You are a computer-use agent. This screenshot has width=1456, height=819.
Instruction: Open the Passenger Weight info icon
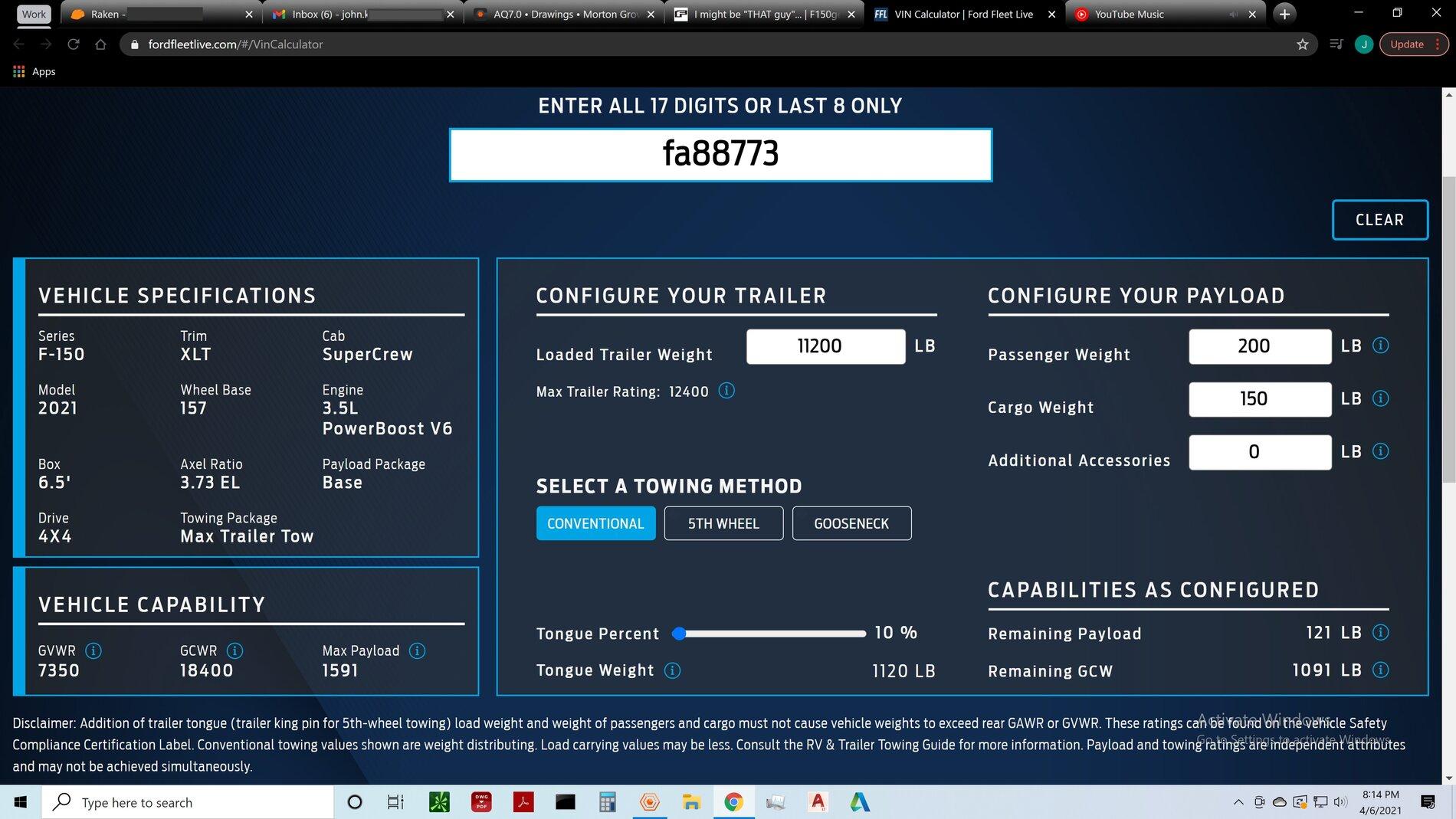tap(1381, 346)
